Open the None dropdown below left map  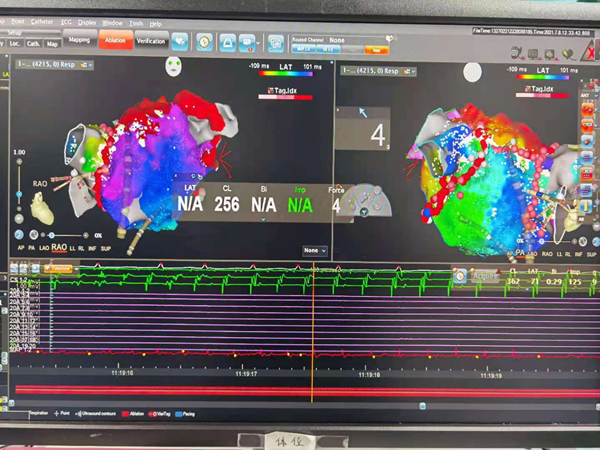tap(315, 250)
